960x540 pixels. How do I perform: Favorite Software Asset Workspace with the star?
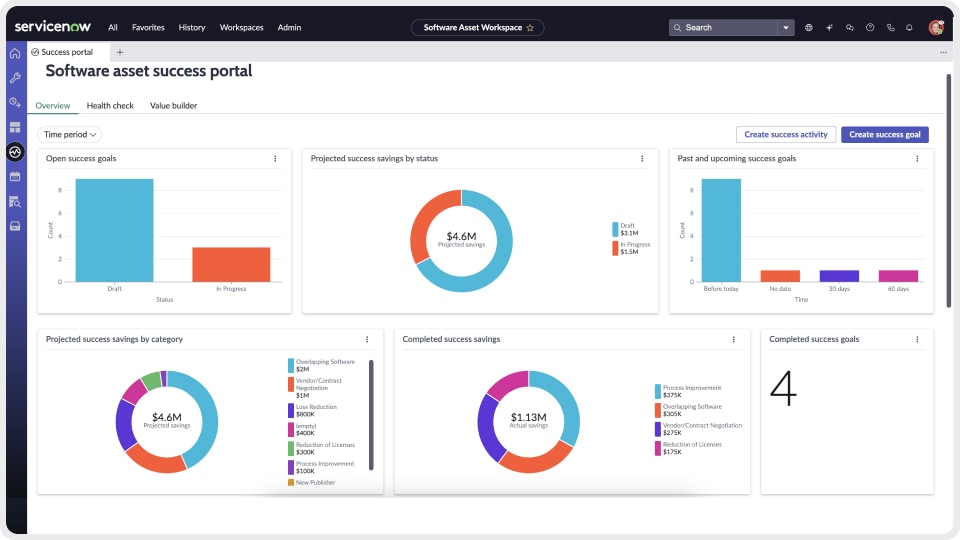click(x=530, y=28)
